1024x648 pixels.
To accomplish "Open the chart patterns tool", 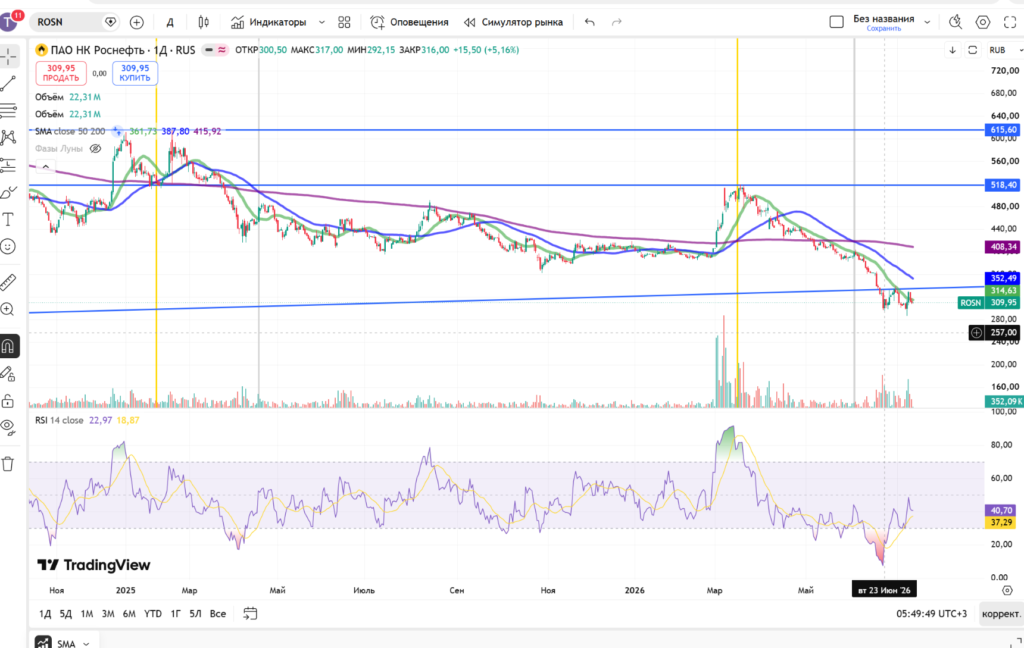I will click(x=8, y=137).
